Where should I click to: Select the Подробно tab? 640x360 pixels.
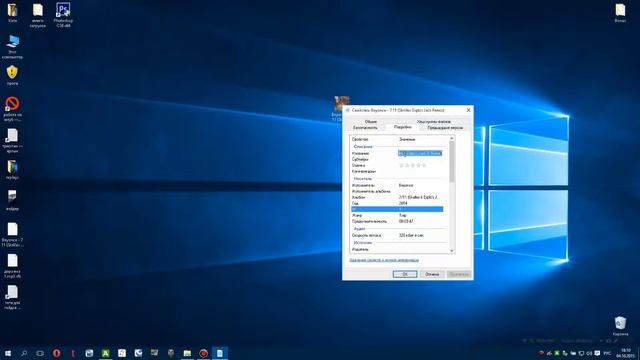[x=402, y=127]
